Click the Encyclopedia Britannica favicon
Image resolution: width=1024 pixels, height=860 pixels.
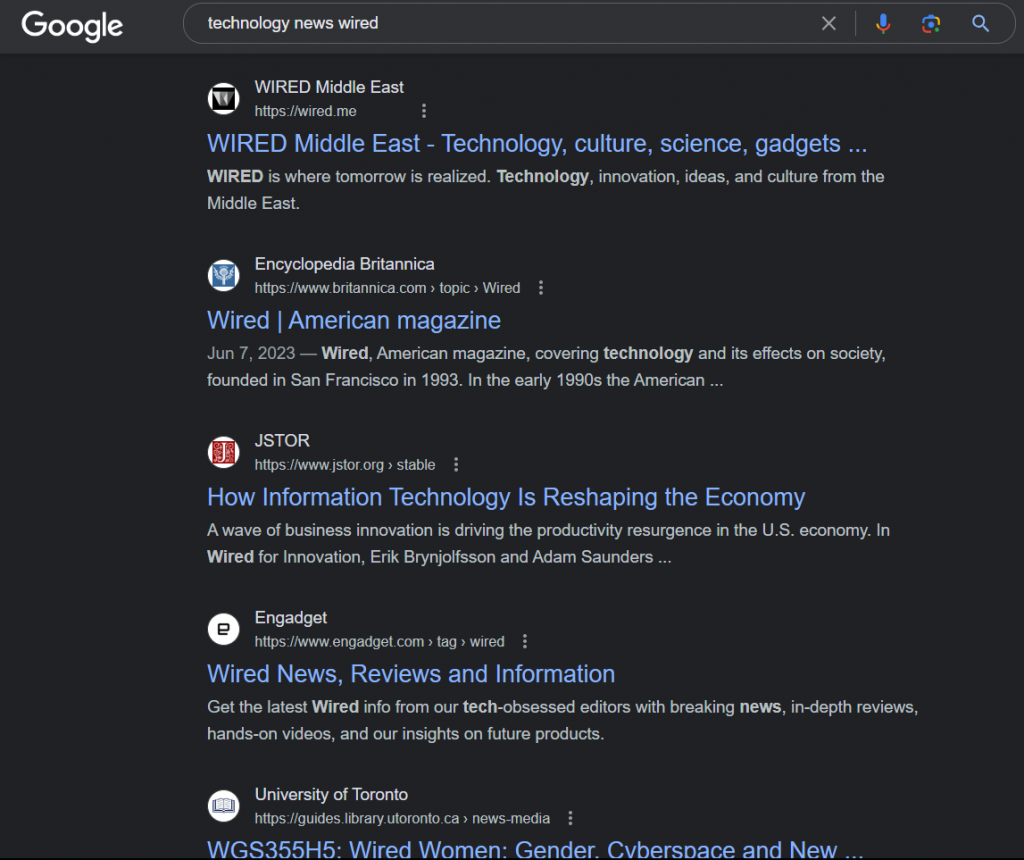coord(223,275)
